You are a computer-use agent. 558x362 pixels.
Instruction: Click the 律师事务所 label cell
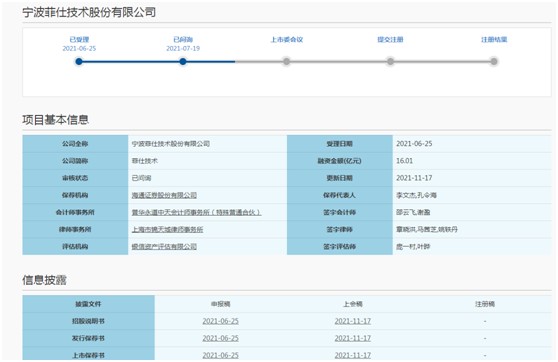pyautogui.click(x=75, y=229)
